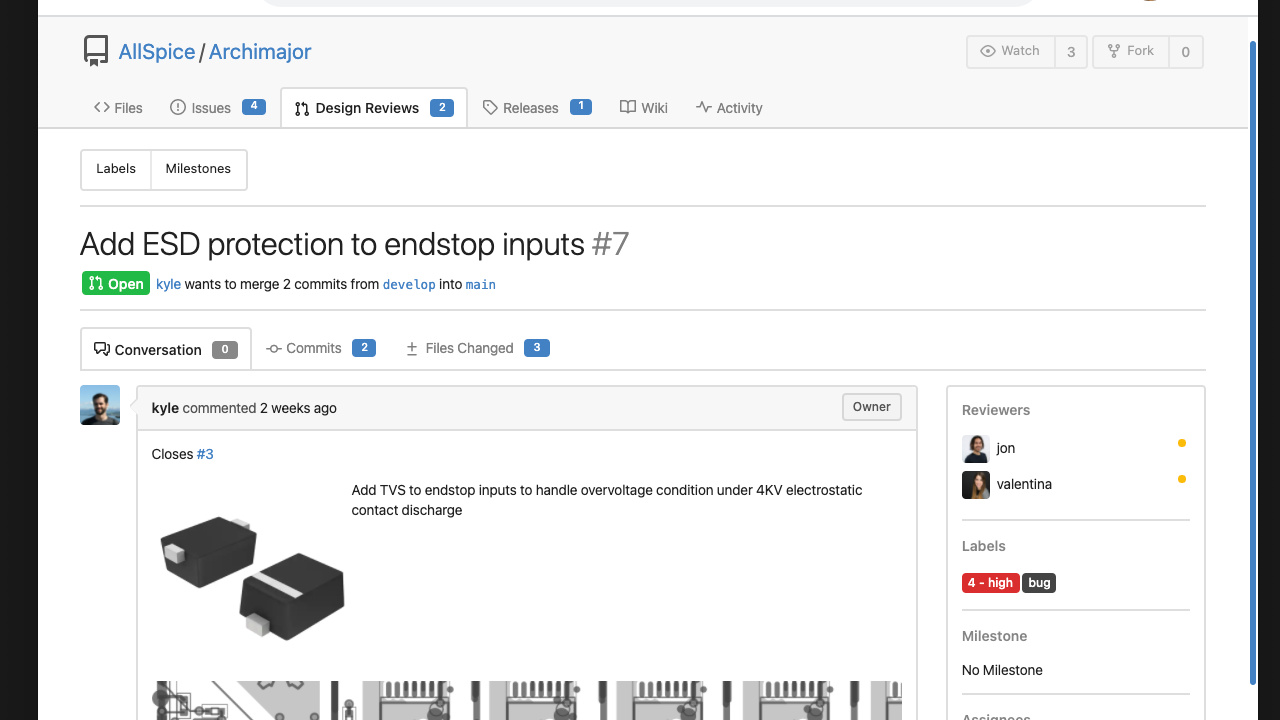
Task: Fork the Archimajor repository
Action: pos(1130,51)
